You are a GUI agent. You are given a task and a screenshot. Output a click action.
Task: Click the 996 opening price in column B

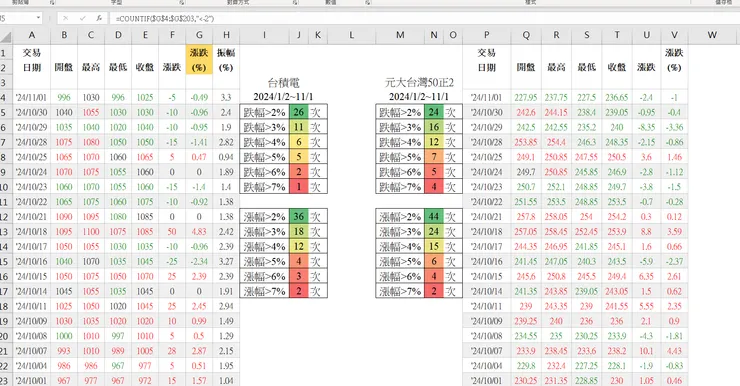pyautogui.click(x=64, y=98)
